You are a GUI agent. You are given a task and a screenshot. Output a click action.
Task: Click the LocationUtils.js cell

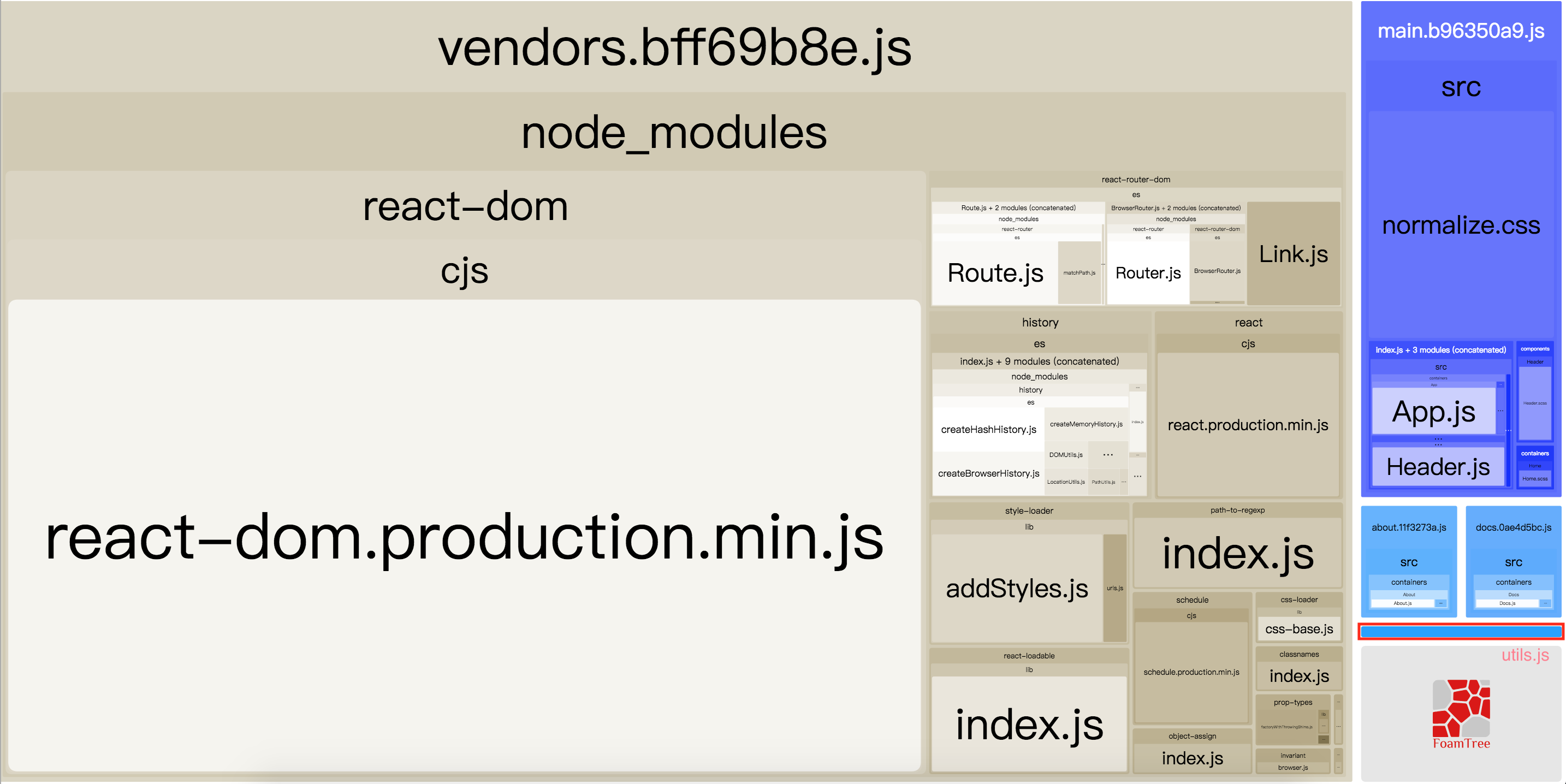(x=1066, y=482)
